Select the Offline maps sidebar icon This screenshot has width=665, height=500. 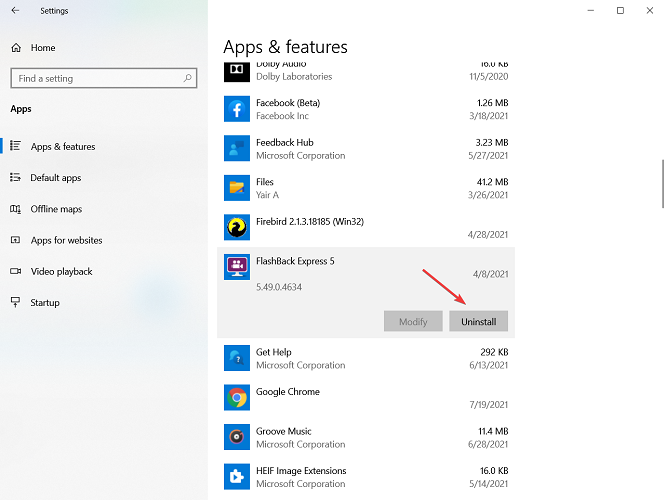[x=16, y=209]
